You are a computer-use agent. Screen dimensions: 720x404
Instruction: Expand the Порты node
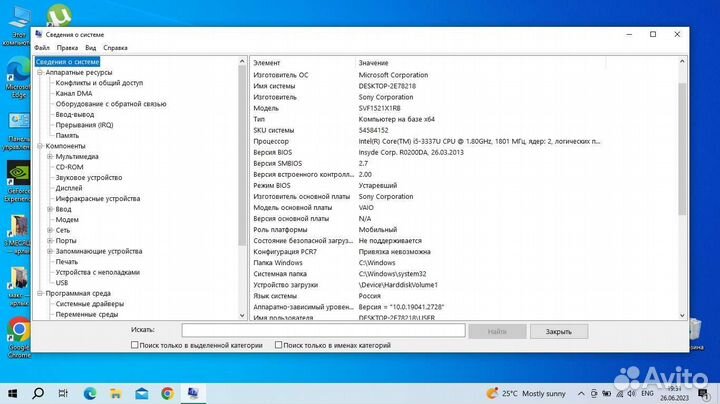click(50, 241)
